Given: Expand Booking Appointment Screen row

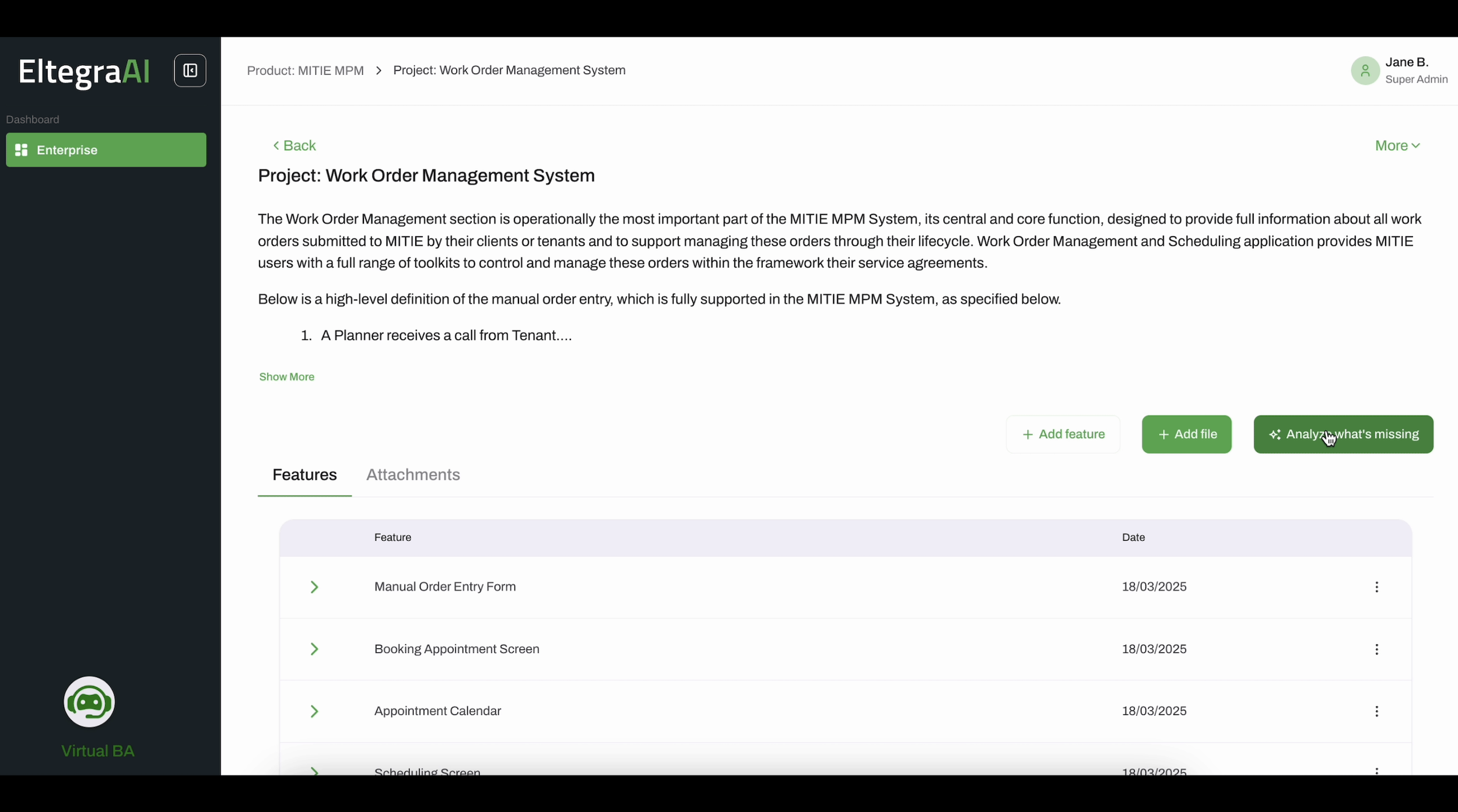Looking at the screenshot, I should 314,649.
